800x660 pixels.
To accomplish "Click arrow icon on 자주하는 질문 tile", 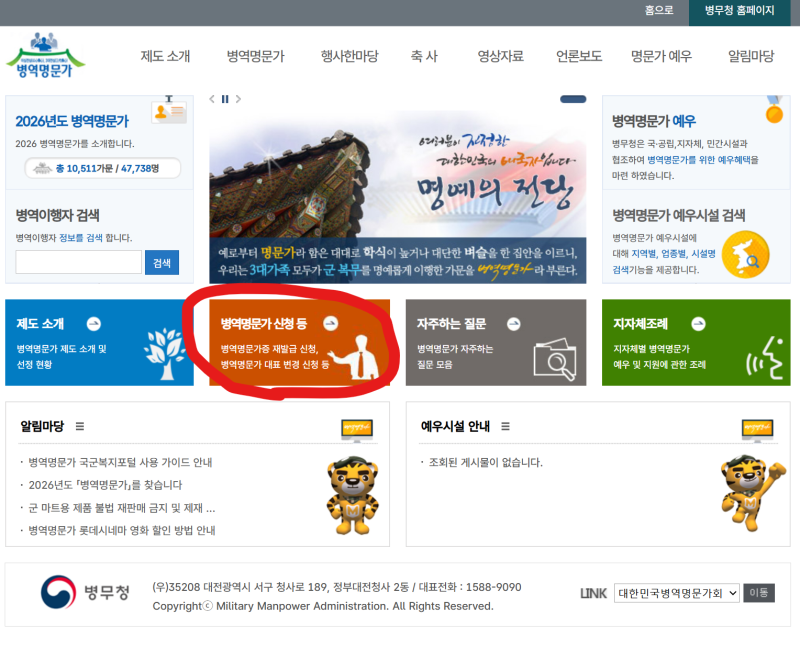I will point(514,323).
